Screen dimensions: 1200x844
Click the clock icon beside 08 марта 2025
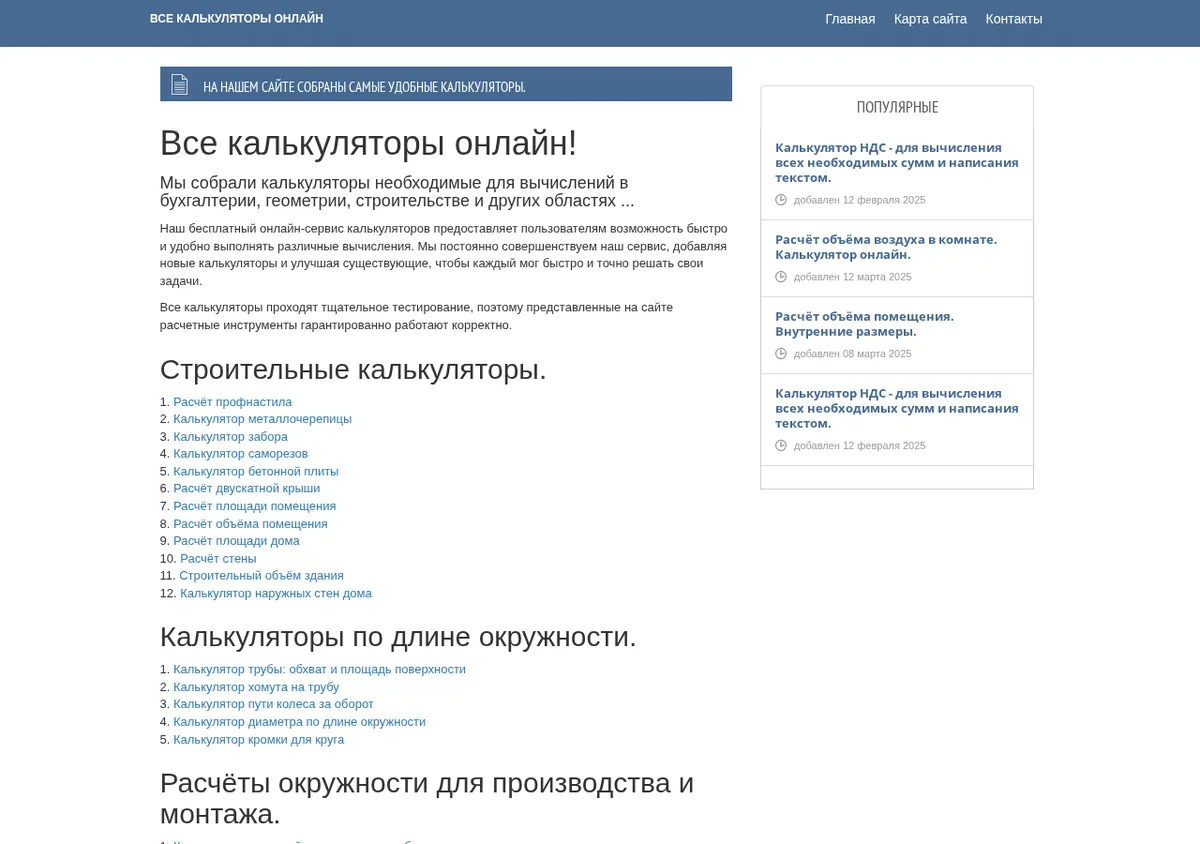[781, 354]
